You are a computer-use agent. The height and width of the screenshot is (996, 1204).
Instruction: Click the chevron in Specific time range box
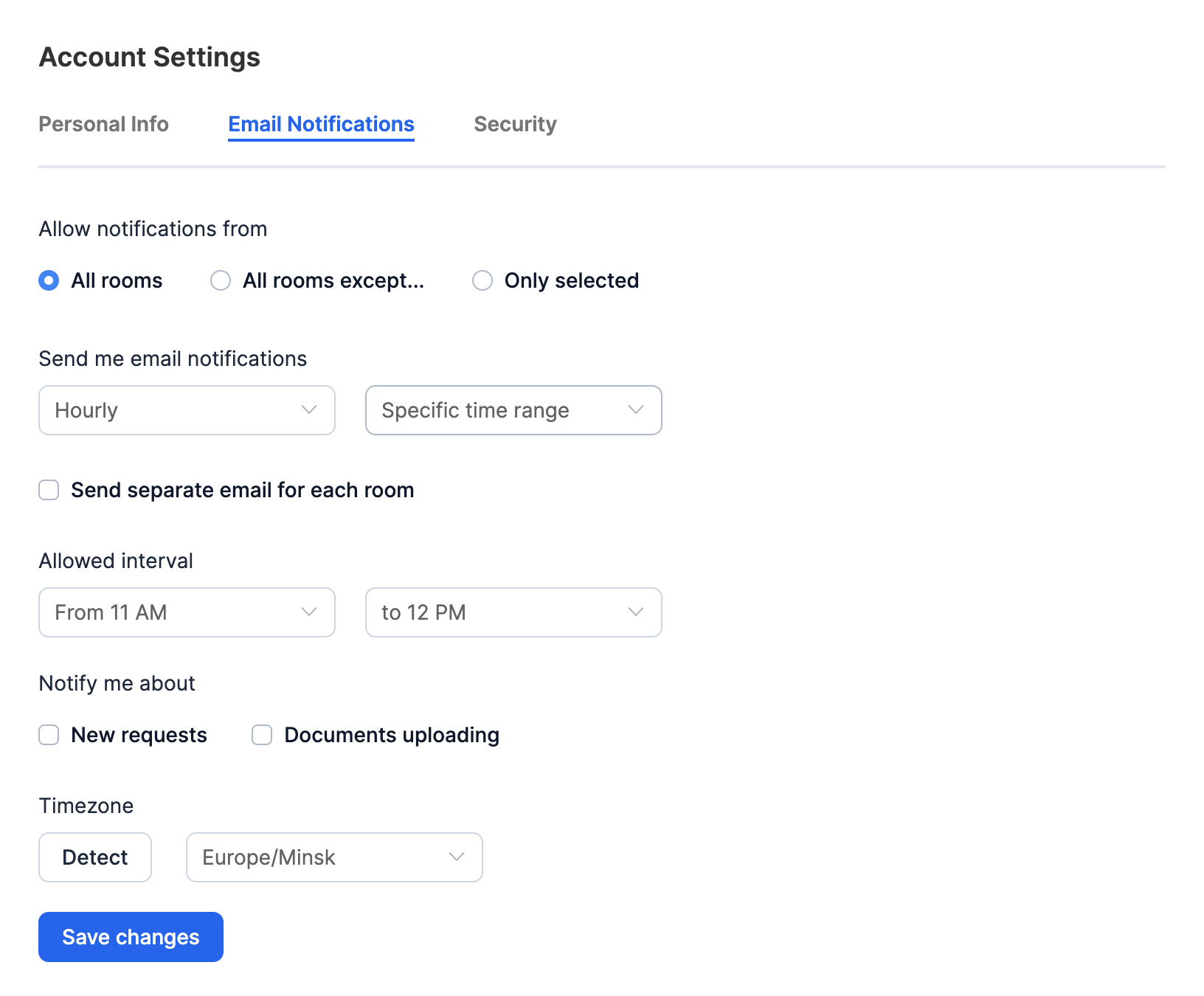(x=636, y=410)
